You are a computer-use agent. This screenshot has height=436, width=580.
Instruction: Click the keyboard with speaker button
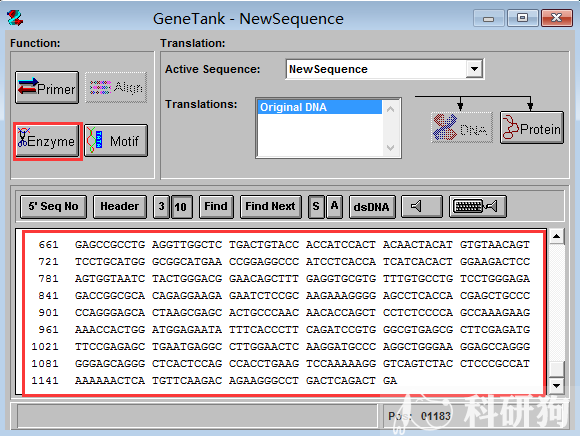click(478, 206)
